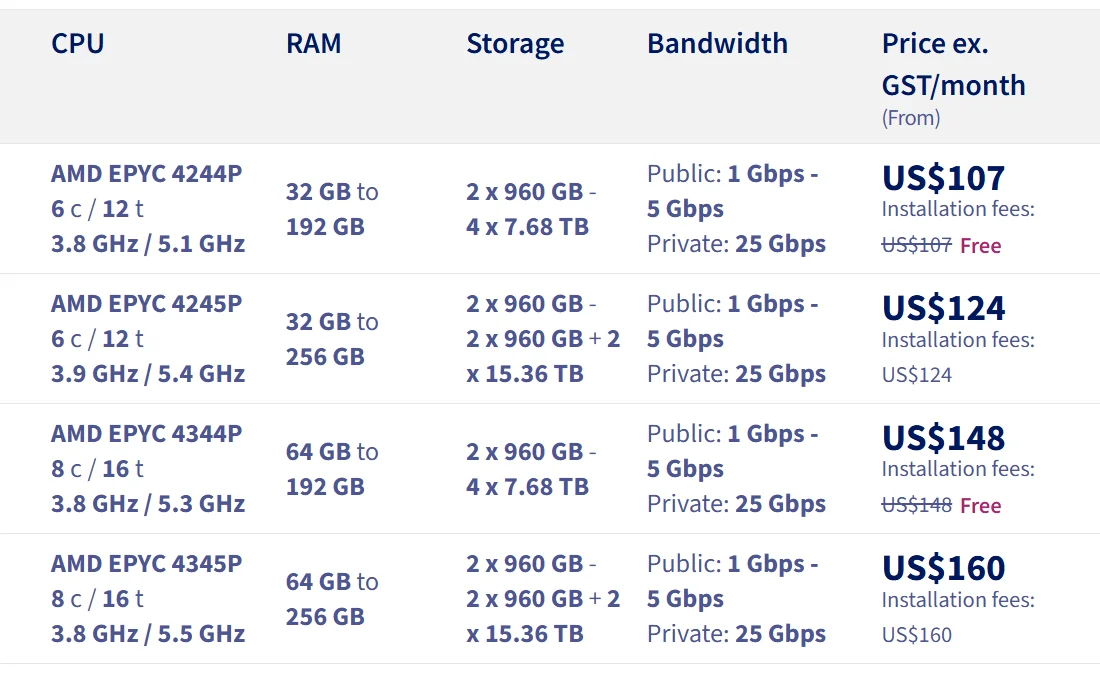Click the Price ex. GST/month header
Viewport: 1100px width, 674px height.
pyautogui.click(x=953, y=64)
